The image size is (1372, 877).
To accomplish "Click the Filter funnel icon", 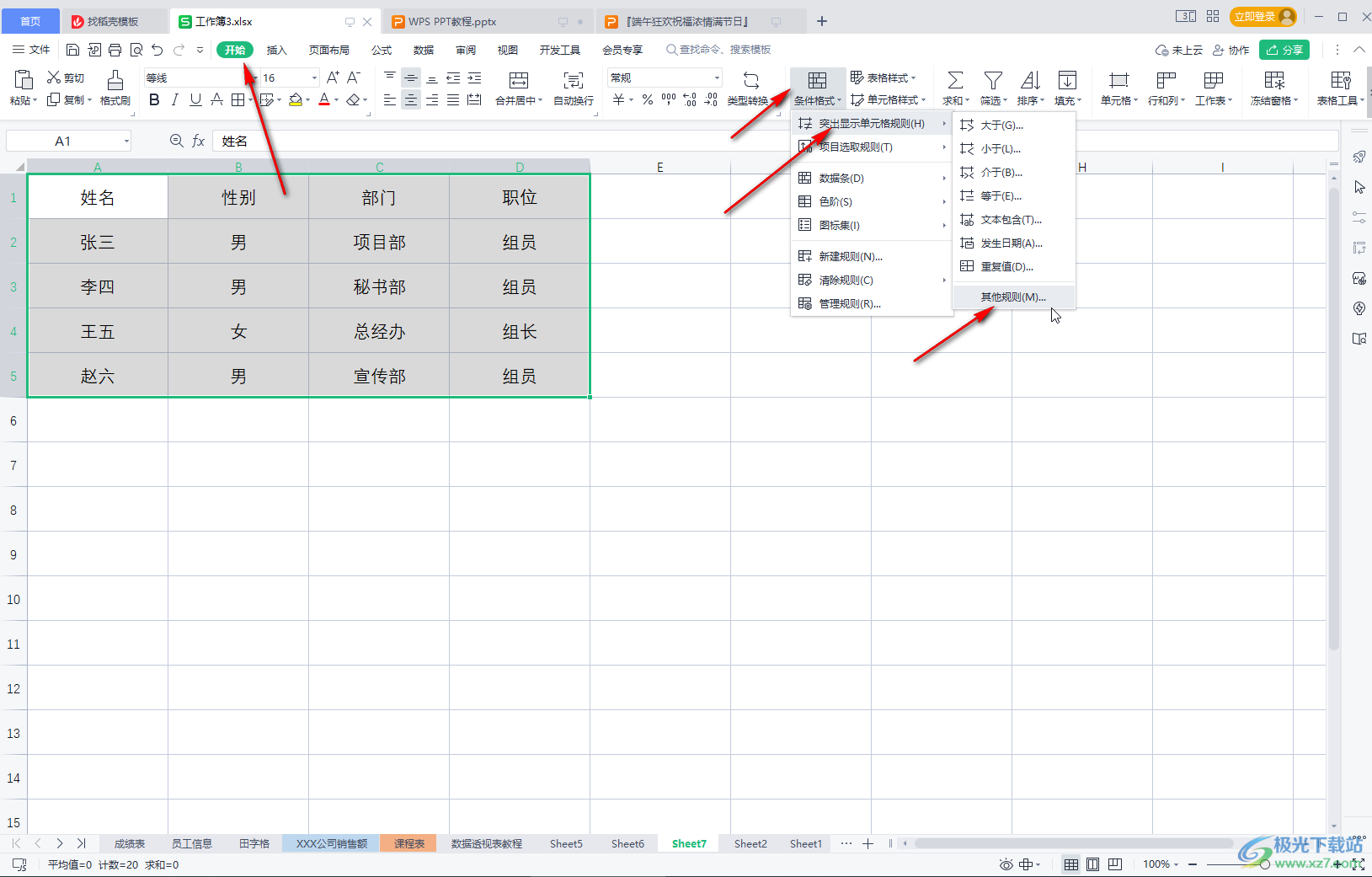I will pyautogui.click(x=993, y=80).
